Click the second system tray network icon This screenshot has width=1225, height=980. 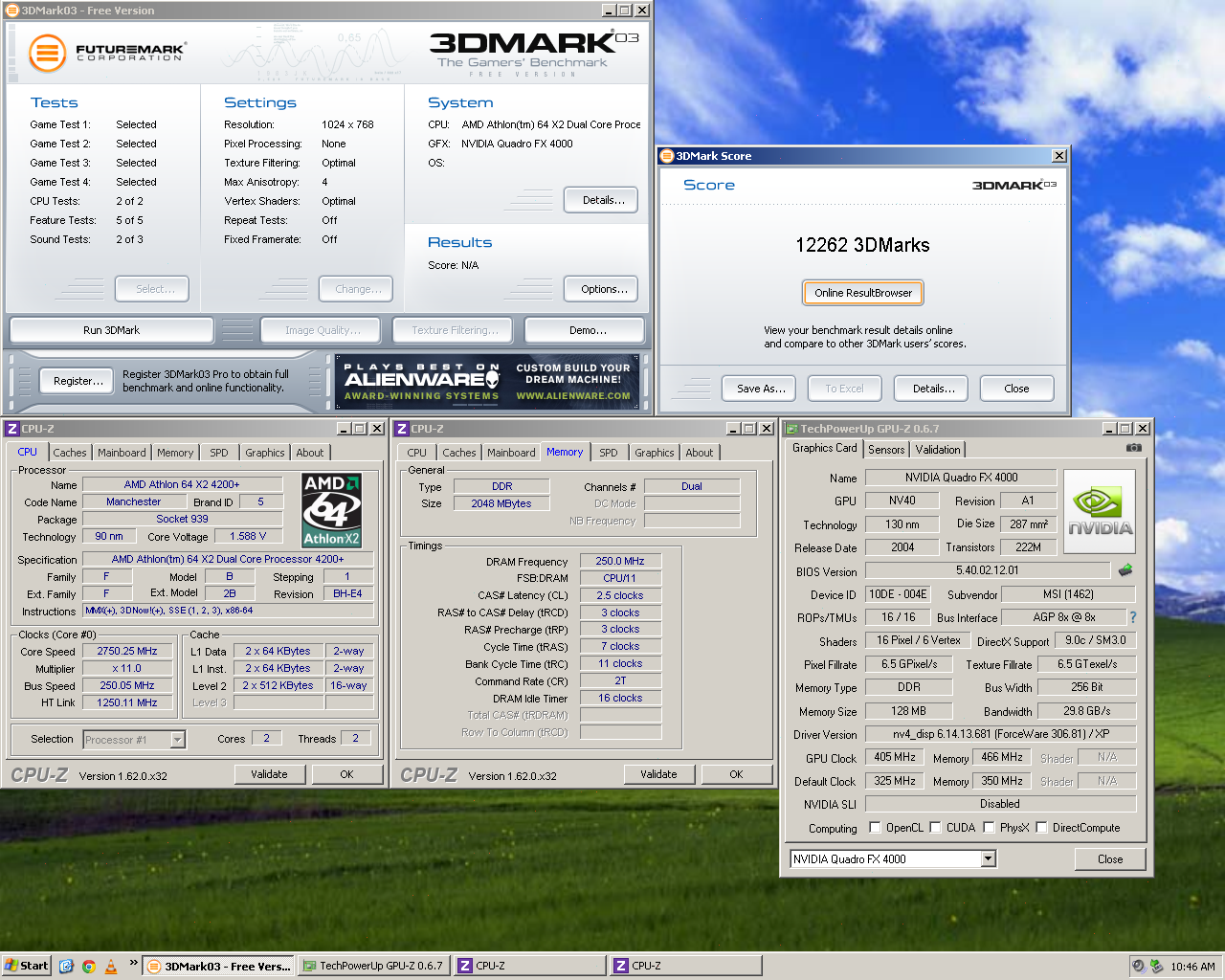1156,966
